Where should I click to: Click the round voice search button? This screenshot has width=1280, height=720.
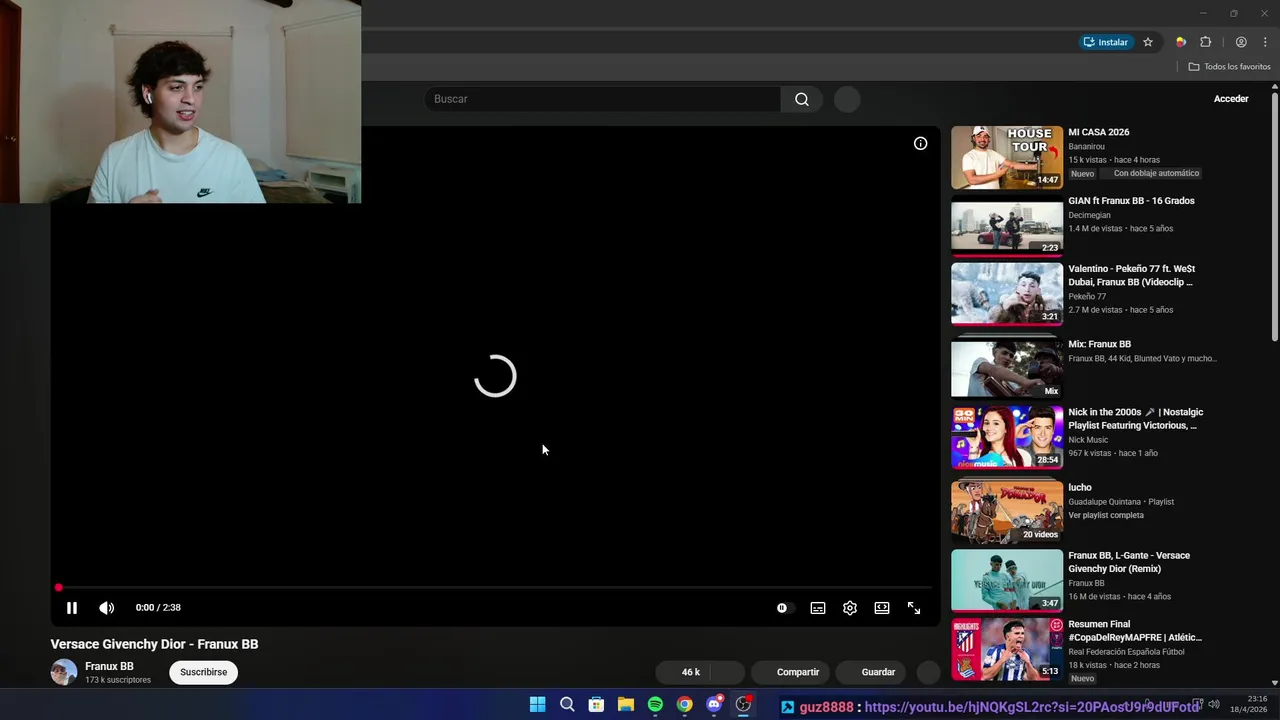point(847,99)
